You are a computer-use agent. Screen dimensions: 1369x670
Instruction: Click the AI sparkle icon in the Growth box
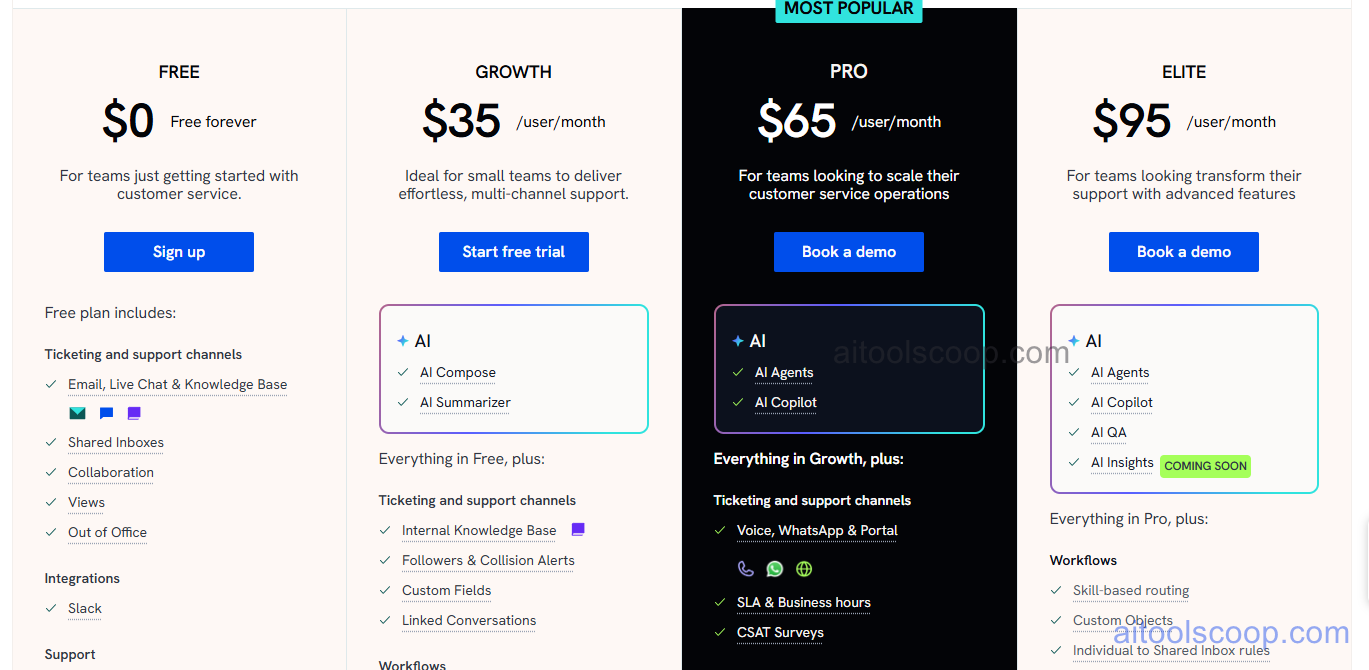pos(403,340)
